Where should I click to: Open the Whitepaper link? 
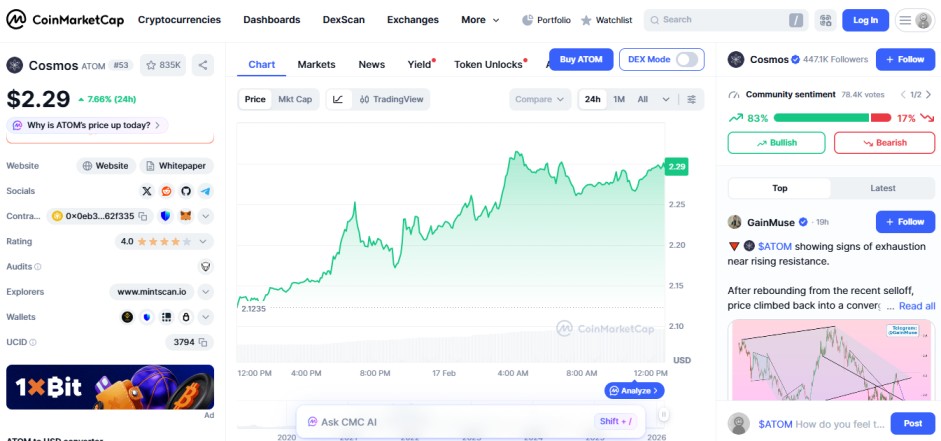click(x=176, y=166)
